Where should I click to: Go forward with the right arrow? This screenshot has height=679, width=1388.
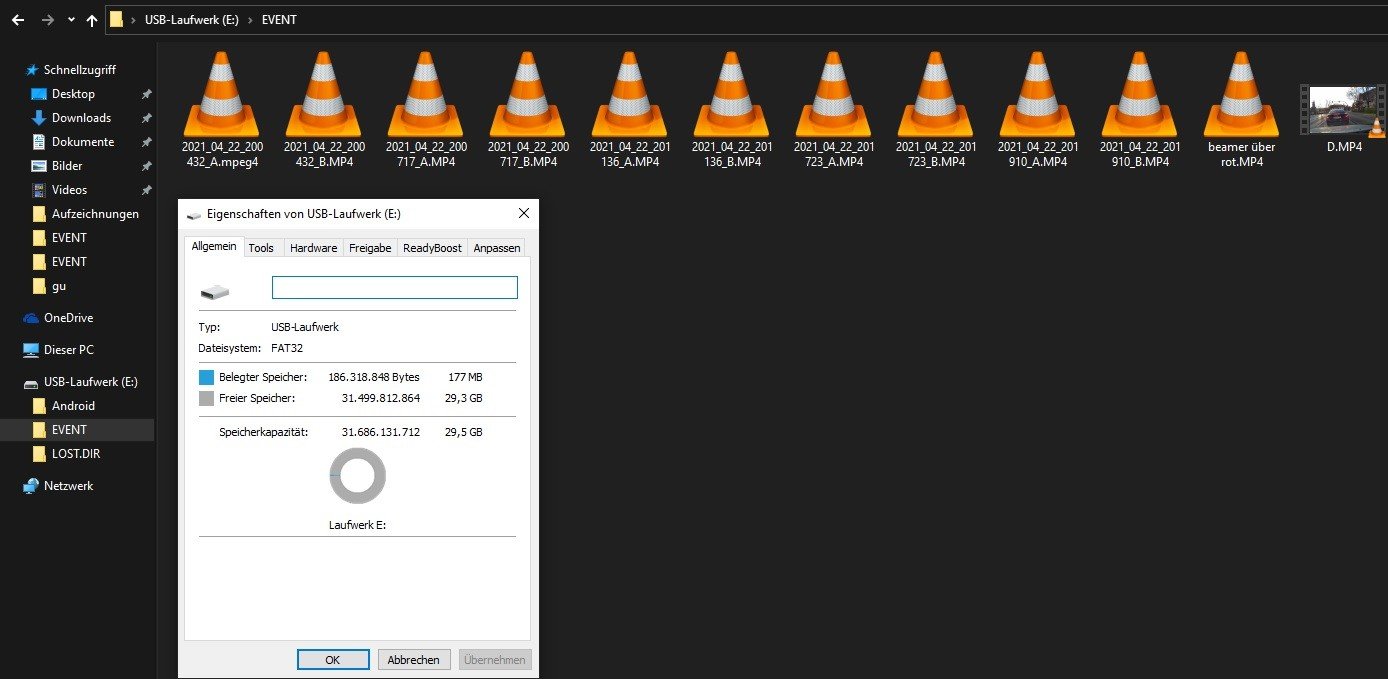(47, 20)
